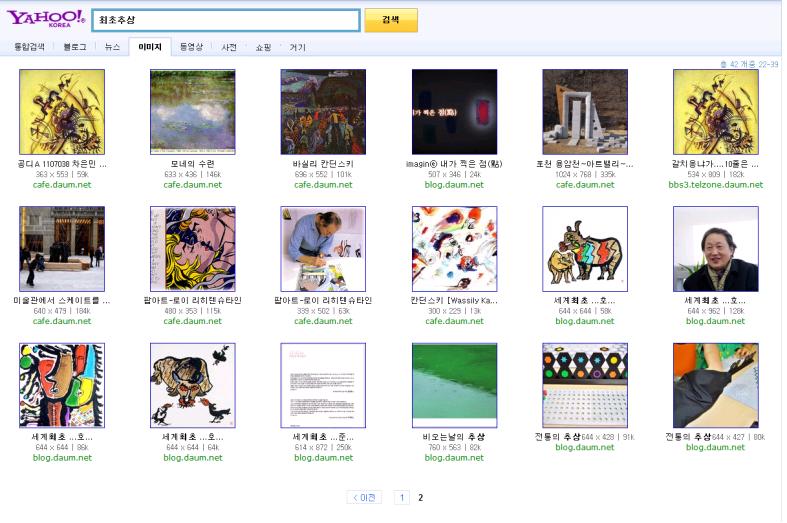Open cafe.daum.net link under 미술관에서 스케이트를
Viewport: 787px width, 523px height.
[x=62, y=321]
